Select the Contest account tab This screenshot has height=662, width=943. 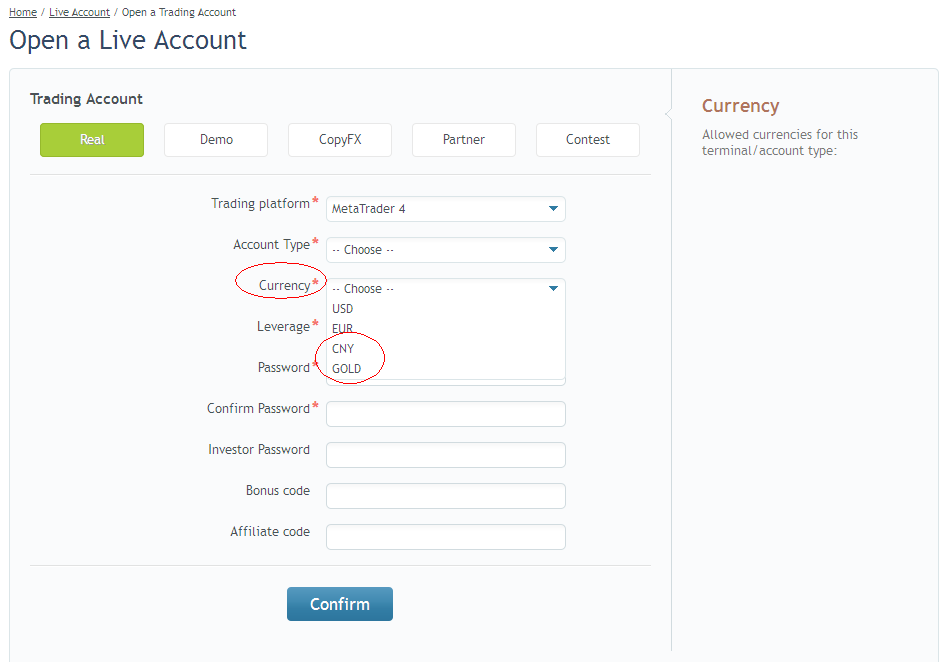click(588, 140)
